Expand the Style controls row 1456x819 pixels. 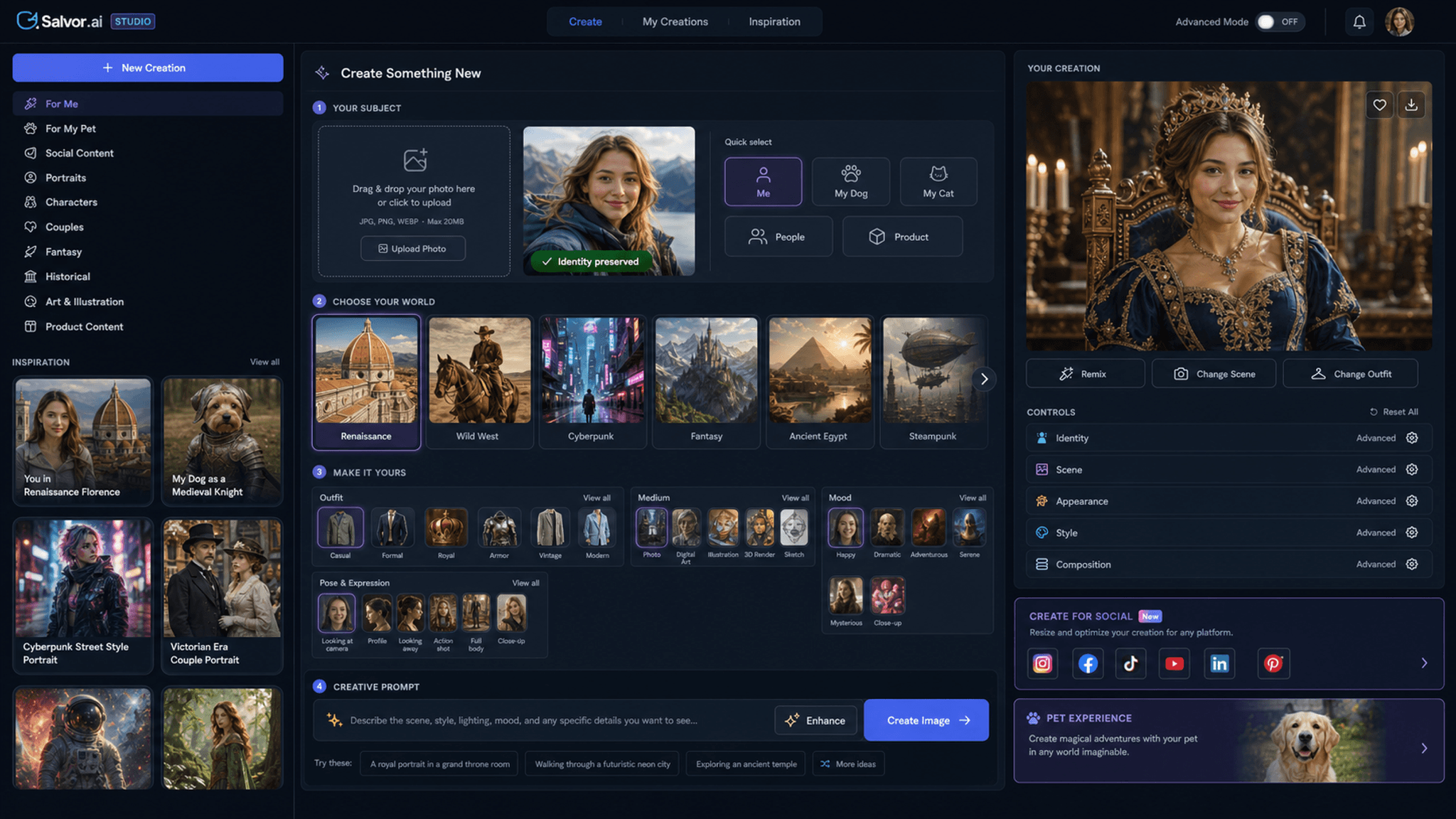click(1228, 532)
